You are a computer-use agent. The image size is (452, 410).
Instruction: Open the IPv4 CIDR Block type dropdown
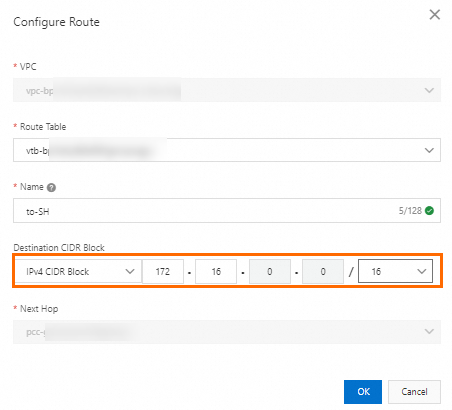point(79,271)
